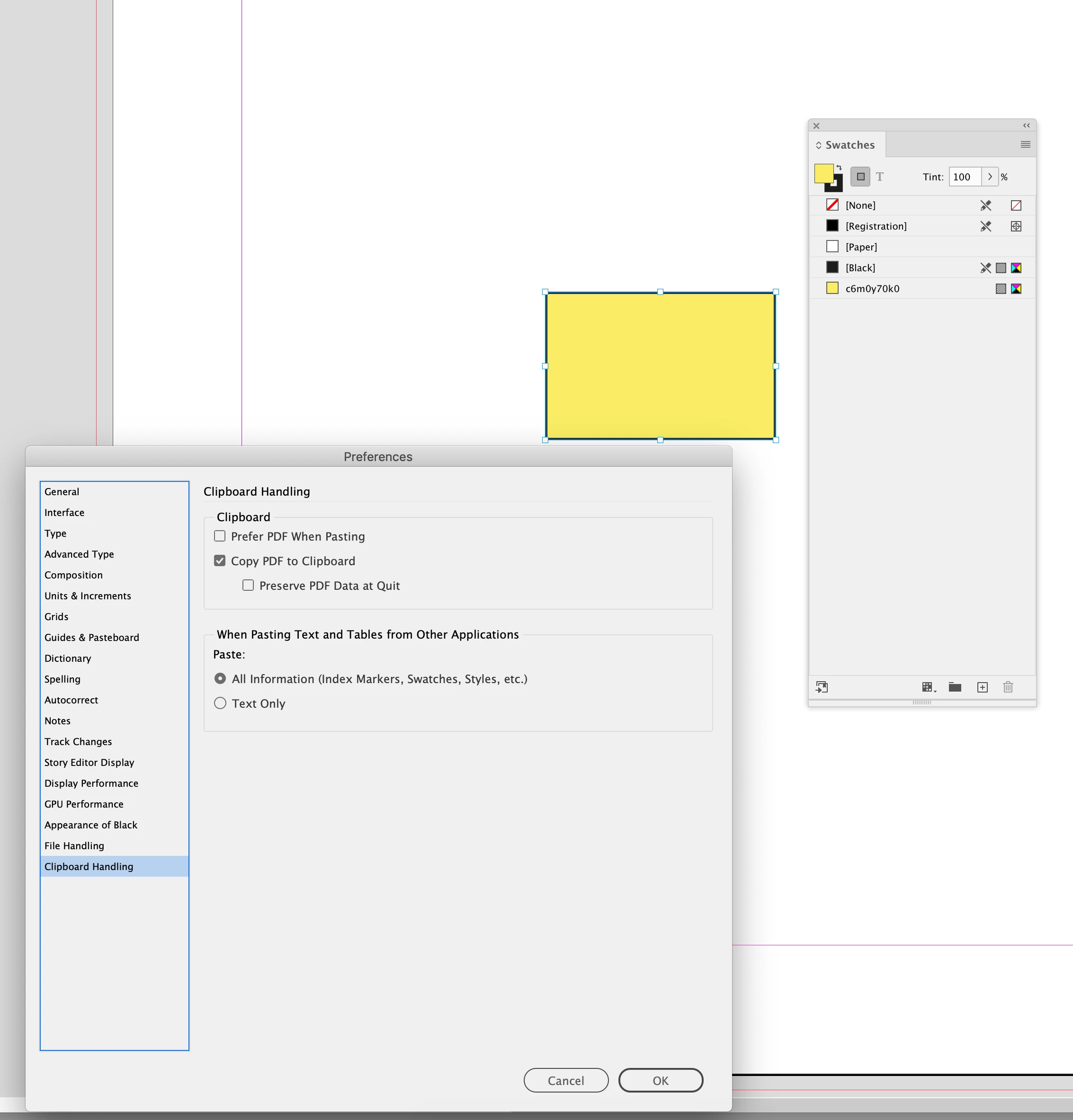Viewport: 1073px width, 1120px height.
Task: Create new color group folder icon
Action: click(954, 687)
